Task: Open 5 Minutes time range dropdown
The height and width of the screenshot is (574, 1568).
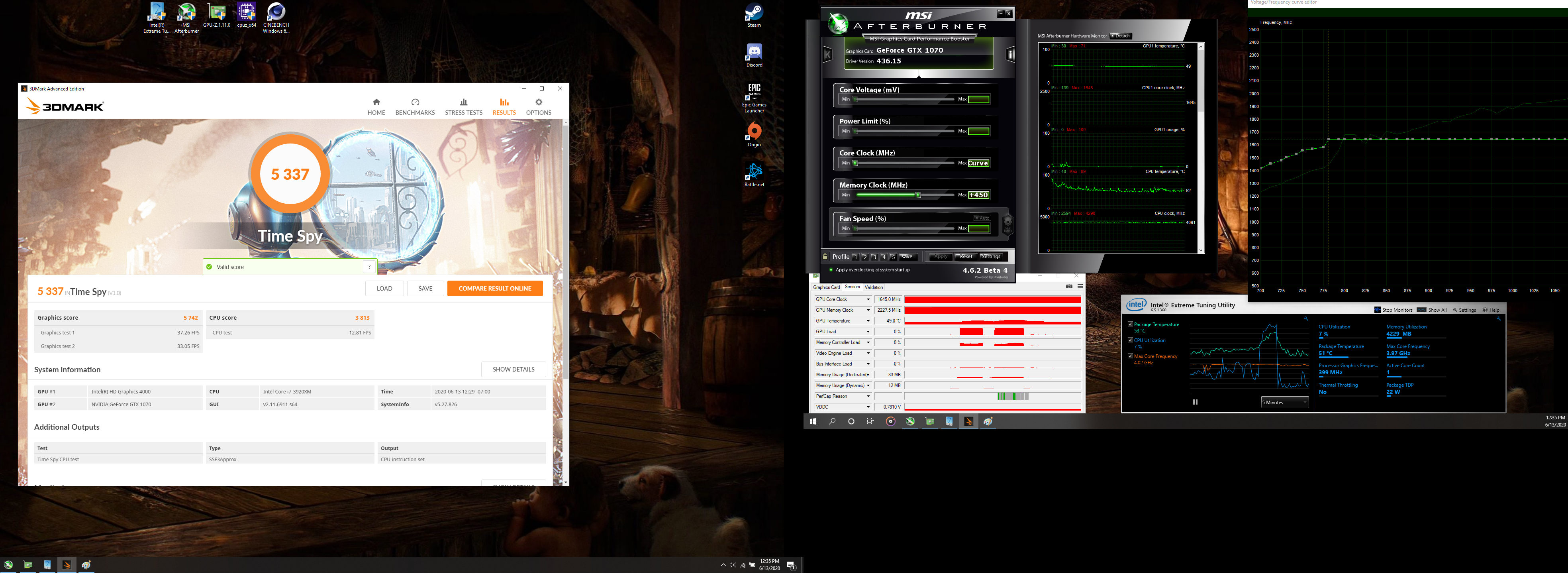Action: 1284,402
